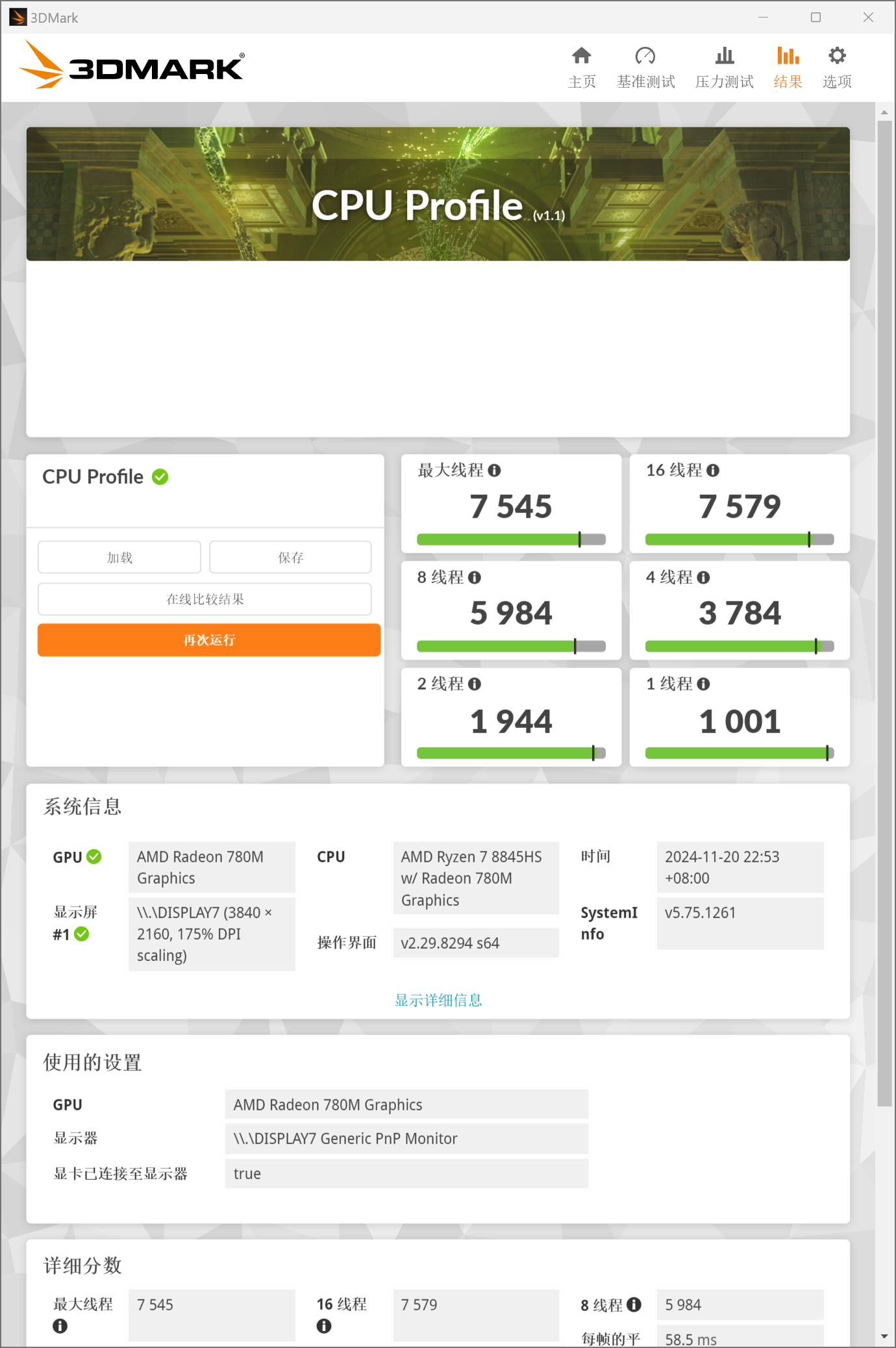Open 选项 settings gear icon

837,56
